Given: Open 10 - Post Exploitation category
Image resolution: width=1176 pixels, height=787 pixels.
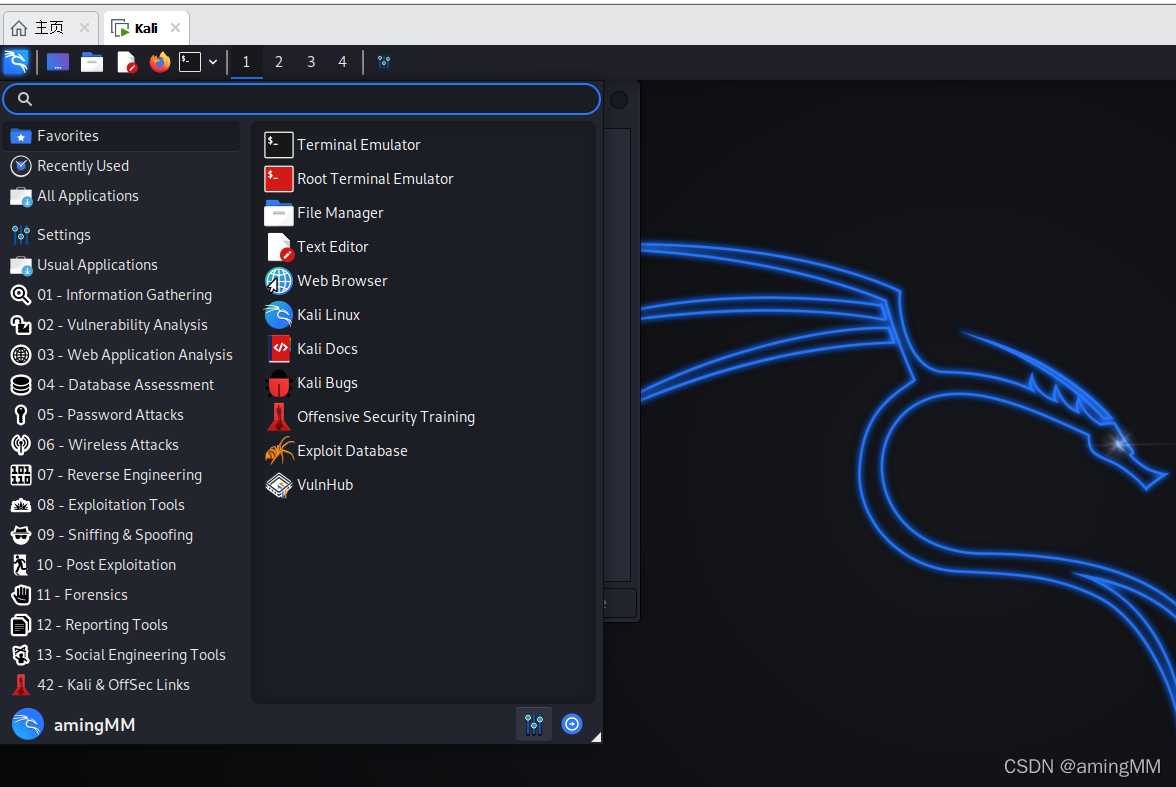Looking at the screenshot, I should click(122, 565).
